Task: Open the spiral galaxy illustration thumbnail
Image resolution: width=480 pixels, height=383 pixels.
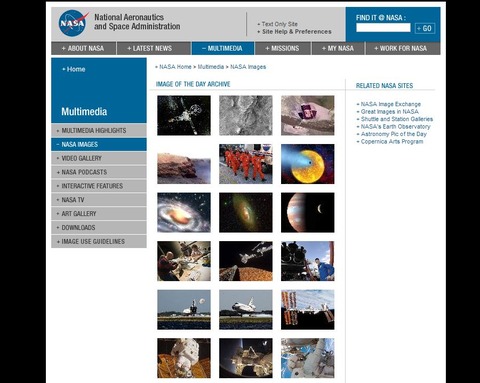Action: tap(184, 212)
